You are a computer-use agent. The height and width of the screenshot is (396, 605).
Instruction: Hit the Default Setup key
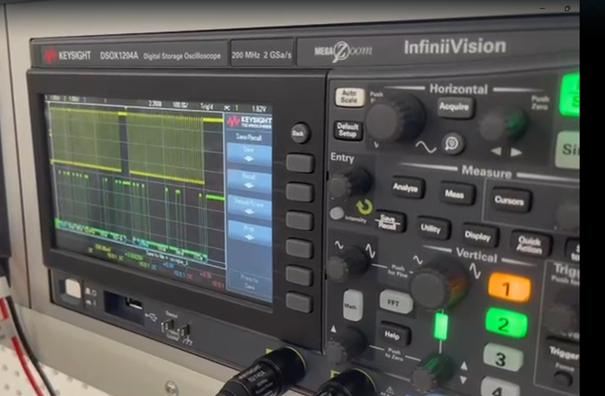pos(348,131)
